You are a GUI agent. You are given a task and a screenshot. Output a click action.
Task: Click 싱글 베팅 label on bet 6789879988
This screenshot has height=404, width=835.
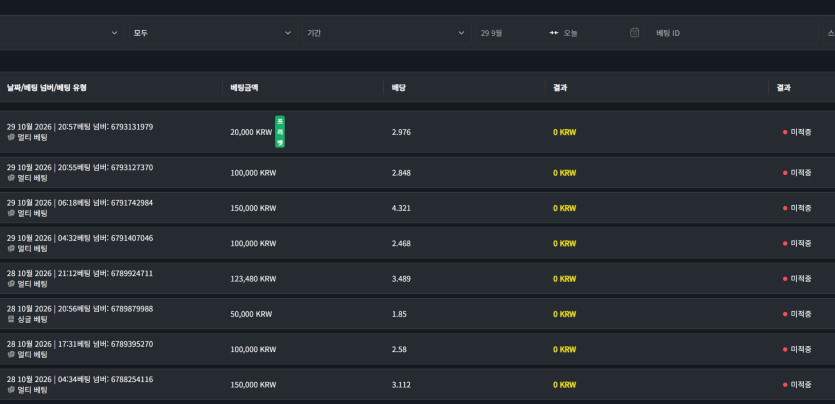click(32, 319)
